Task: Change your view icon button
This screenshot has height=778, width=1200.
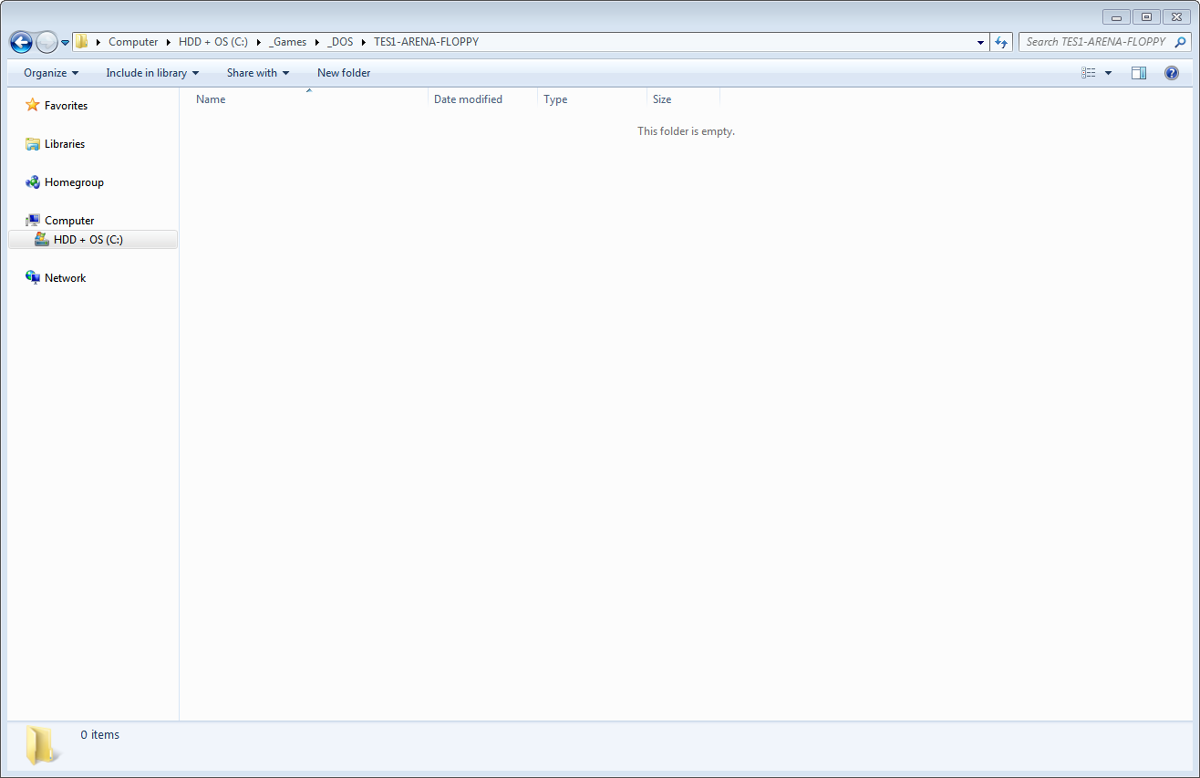Action: click(1088, 73)
